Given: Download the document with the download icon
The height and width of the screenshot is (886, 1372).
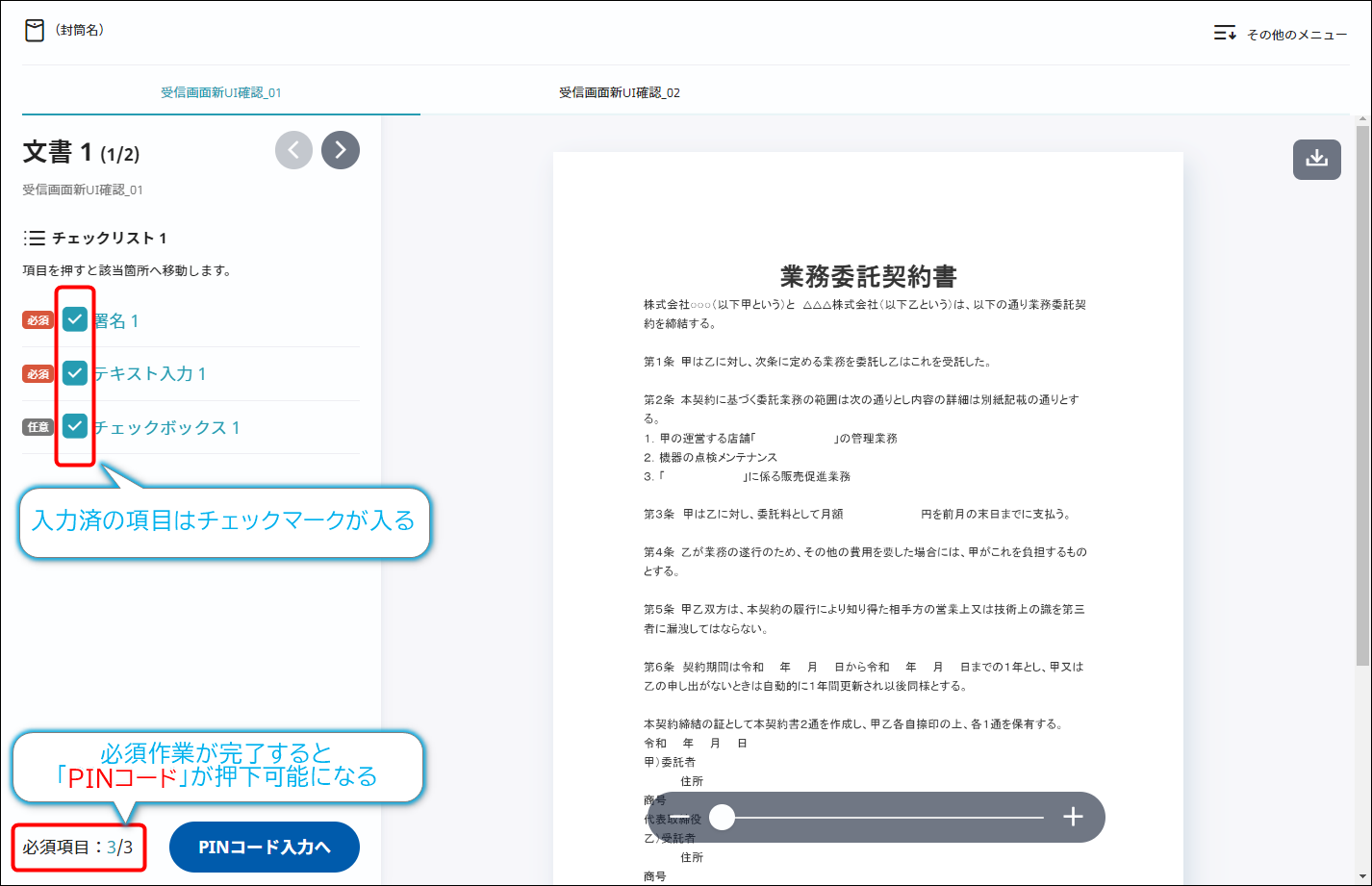Looking at the screenshot, I should point(1316,160).
